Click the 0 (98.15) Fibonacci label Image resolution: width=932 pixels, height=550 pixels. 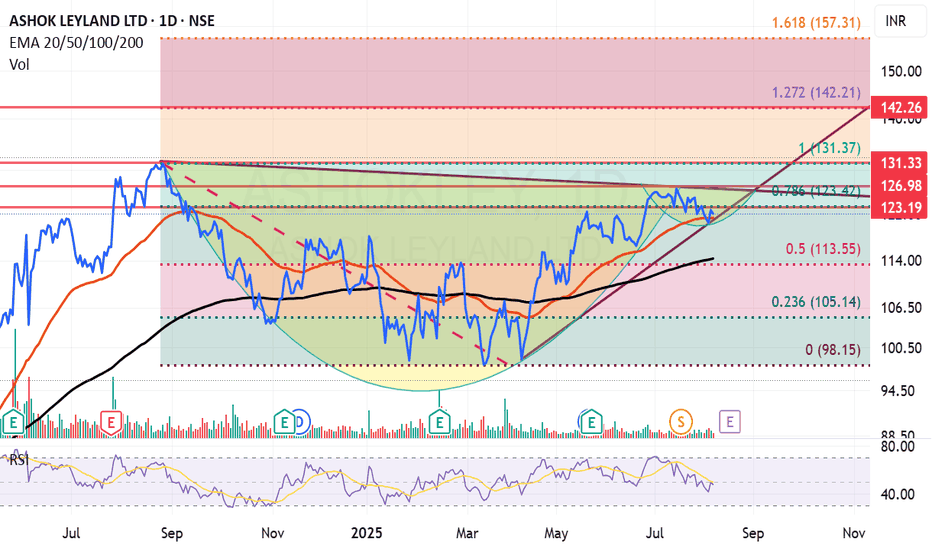point(833,350)
